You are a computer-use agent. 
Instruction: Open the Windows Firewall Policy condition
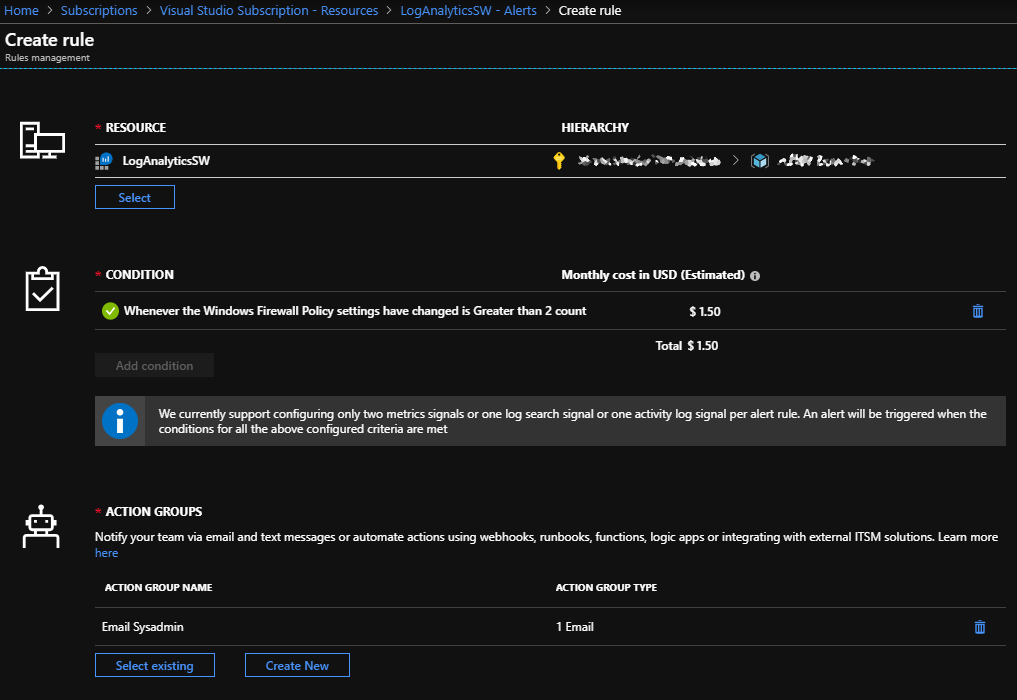pyautogui.click(x=355, y=311)
